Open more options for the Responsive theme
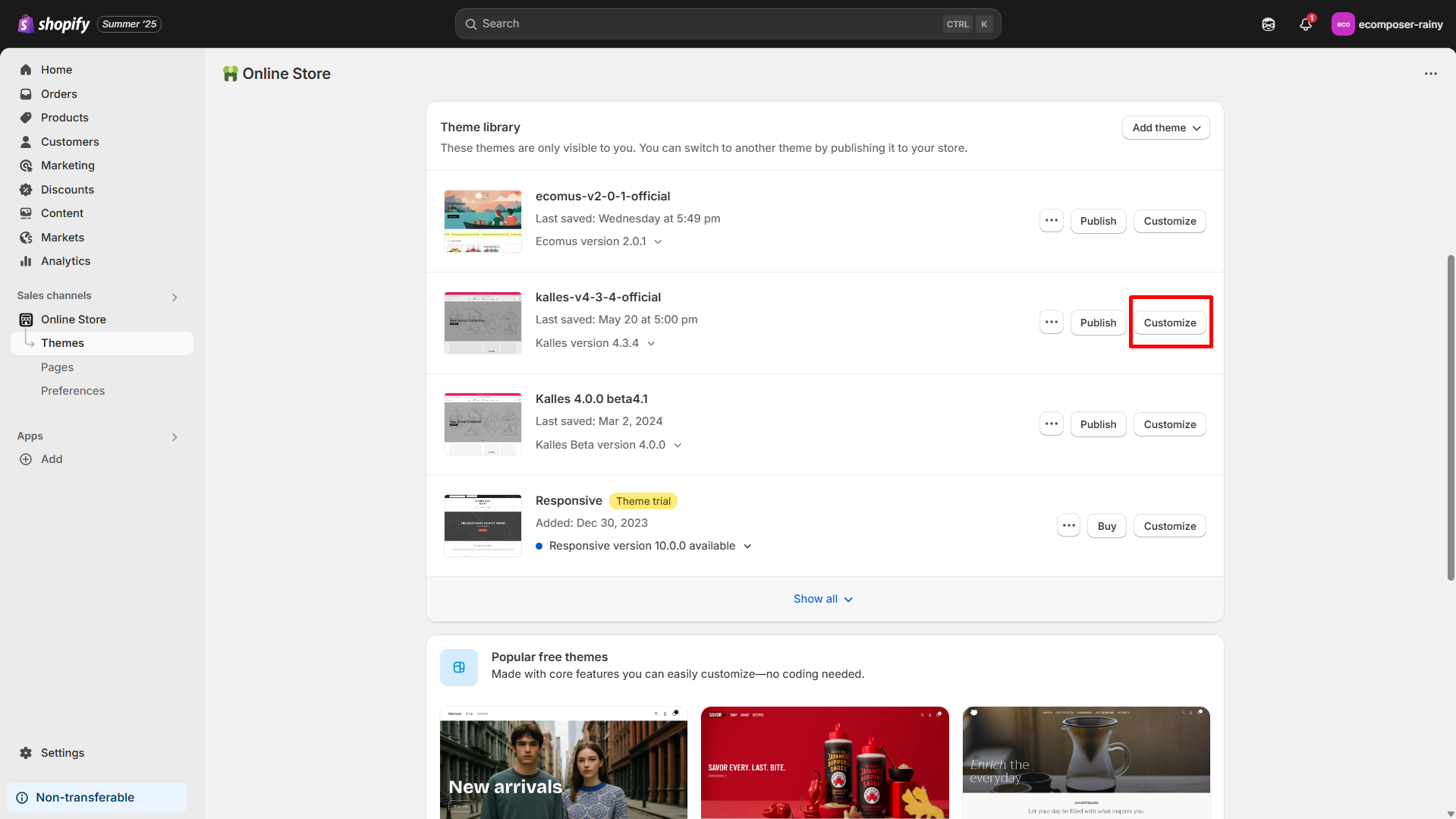Screen dimensions: 1456x819 pos(1068,525)
